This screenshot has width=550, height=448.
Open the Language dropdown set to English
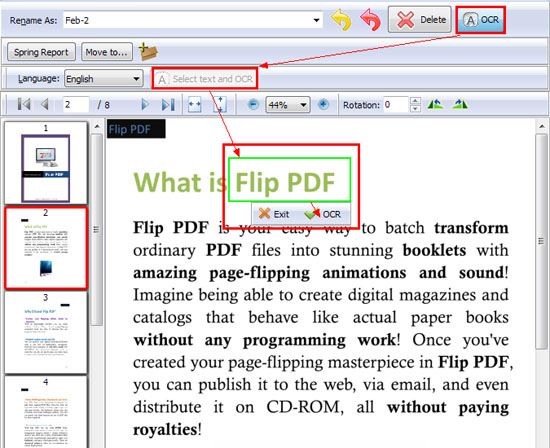tap(104, 79)
